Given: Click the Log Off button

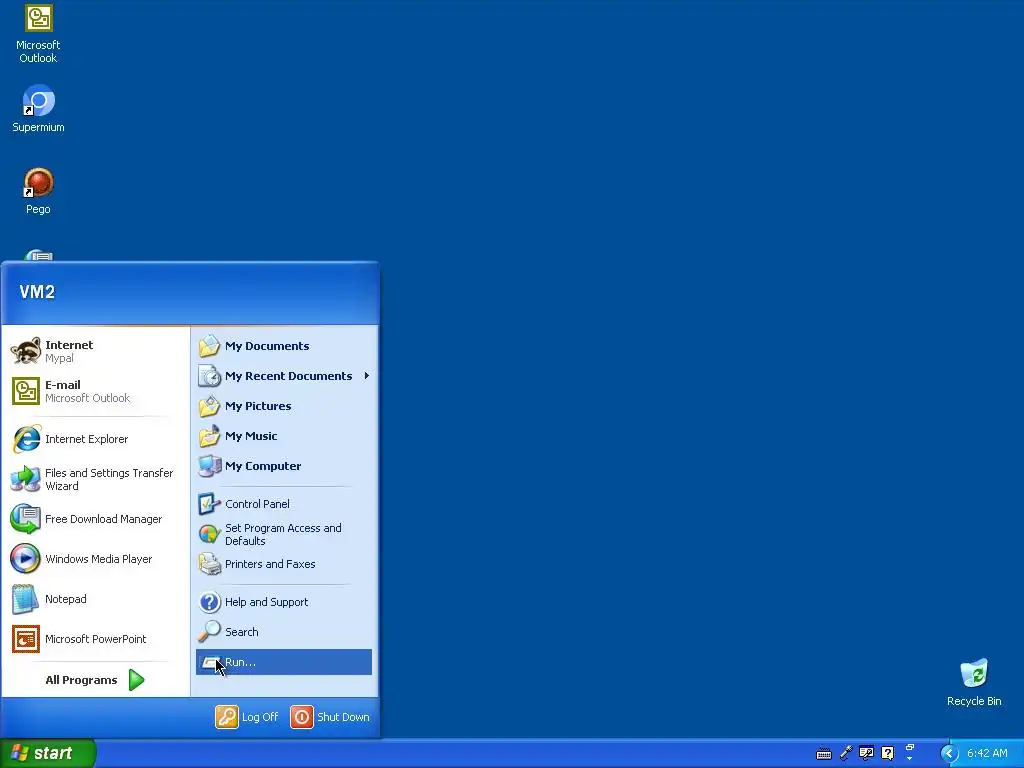Looking at the screenshot, I should point(247,716).
